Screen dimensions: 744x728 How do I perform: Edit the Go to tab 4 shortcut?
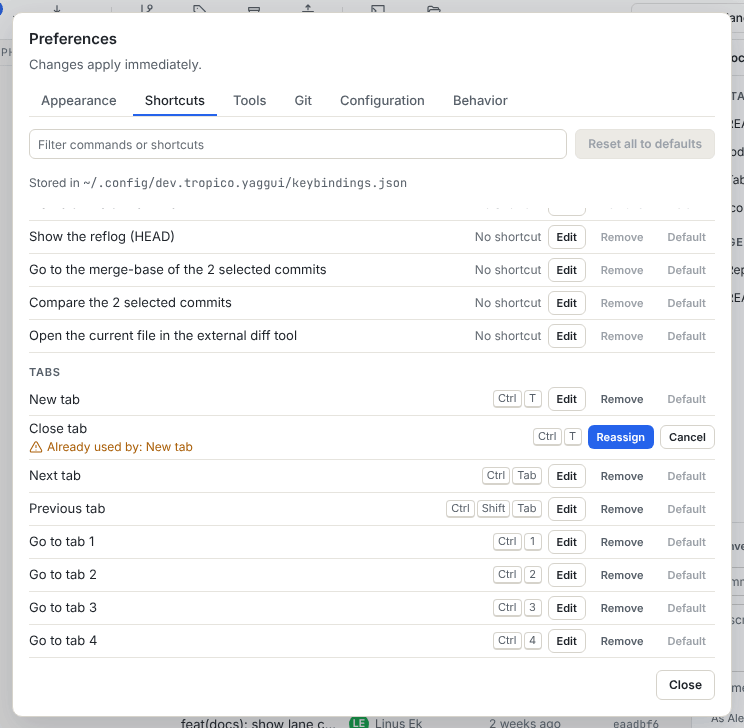[567, 641]
